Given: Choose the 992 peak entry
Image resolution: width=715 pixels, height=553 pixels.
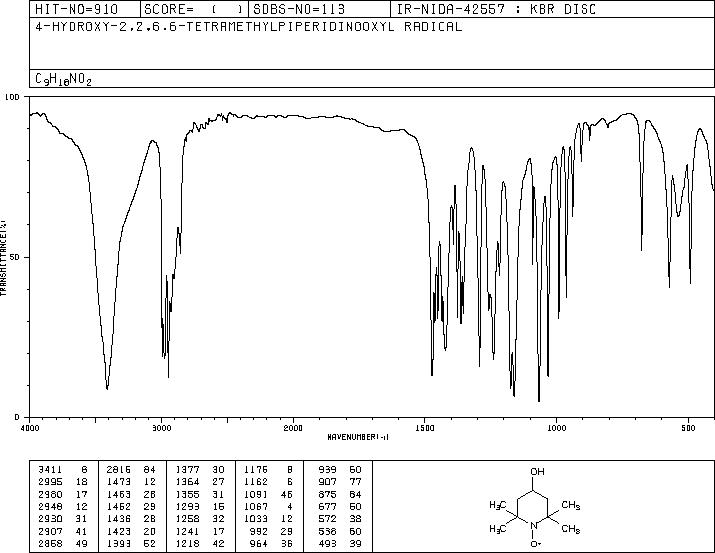Looking at the screenshot, I should point(271,531).
